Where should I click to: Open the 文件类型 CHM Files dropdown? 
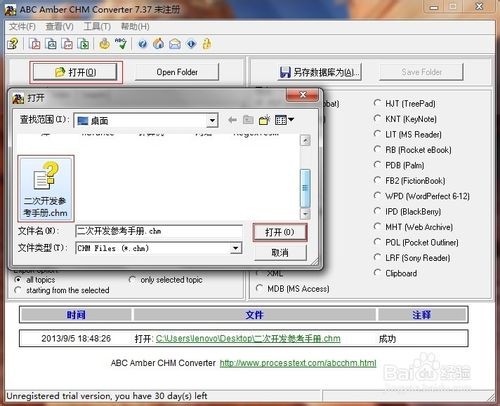tap(235, 248)
